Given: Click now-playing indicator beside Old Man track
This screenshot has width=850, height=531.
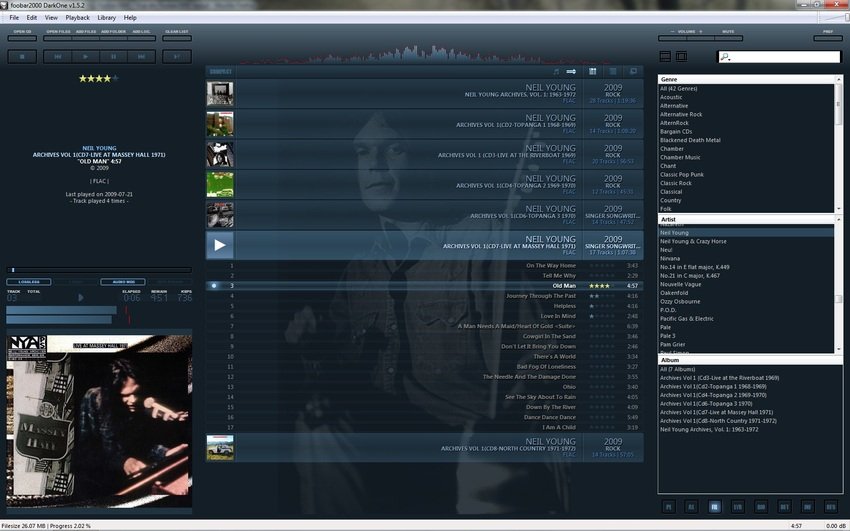Looking at the screenshot, I should [214, 286].
